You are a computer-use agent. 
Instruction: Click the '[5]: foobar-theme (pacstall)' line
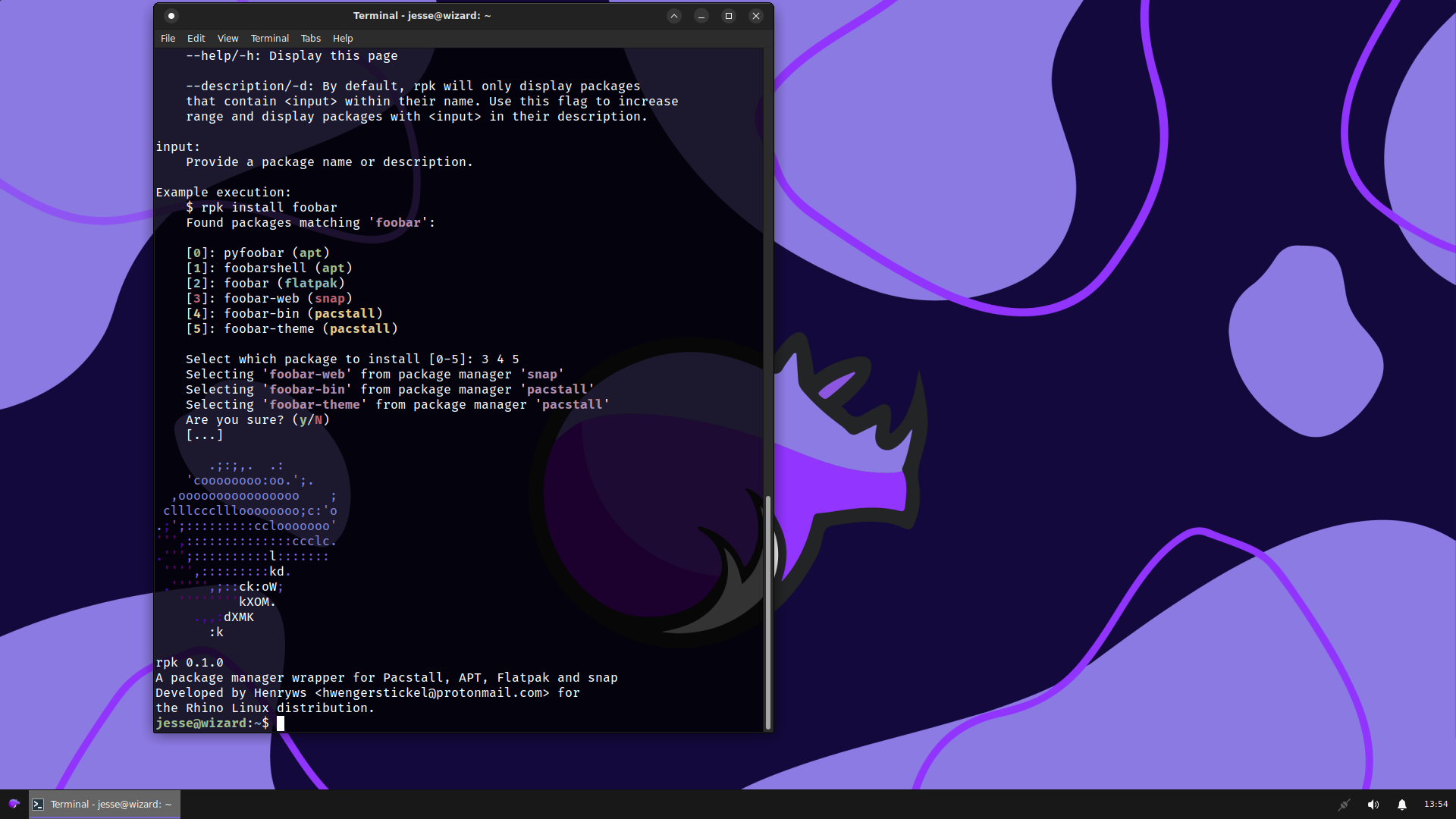pos(292,329)
